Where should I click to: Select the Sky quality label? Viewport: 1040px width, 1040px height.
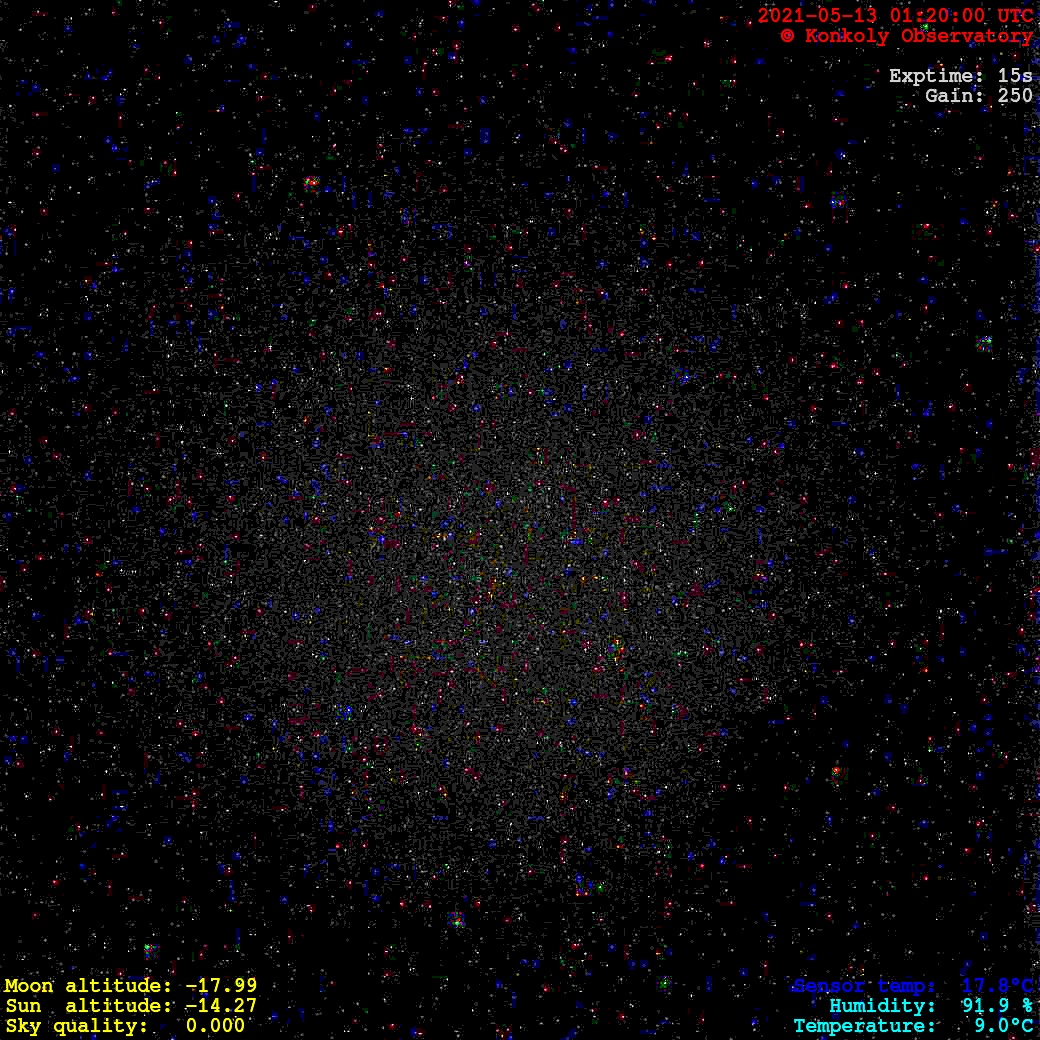pyautogui.click(x=77, y=1026)
